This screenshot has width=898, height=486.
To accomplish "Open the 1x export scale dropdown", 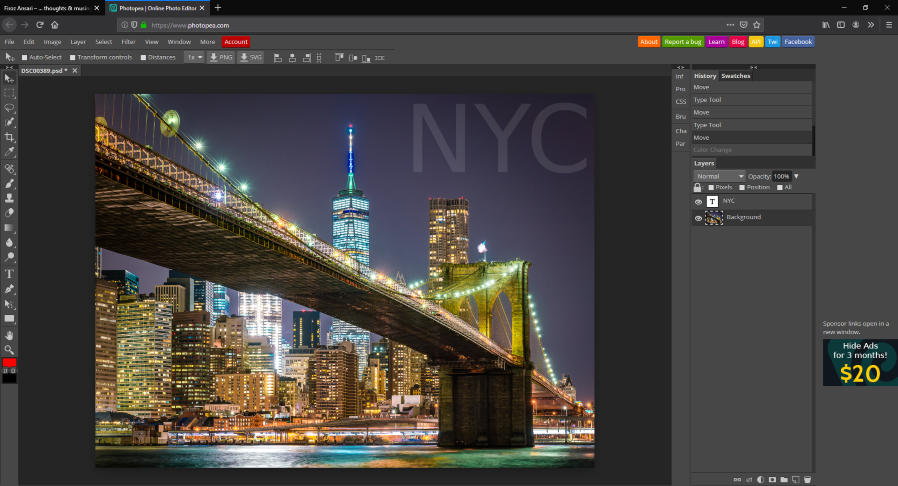I will [x=194, y=57].
